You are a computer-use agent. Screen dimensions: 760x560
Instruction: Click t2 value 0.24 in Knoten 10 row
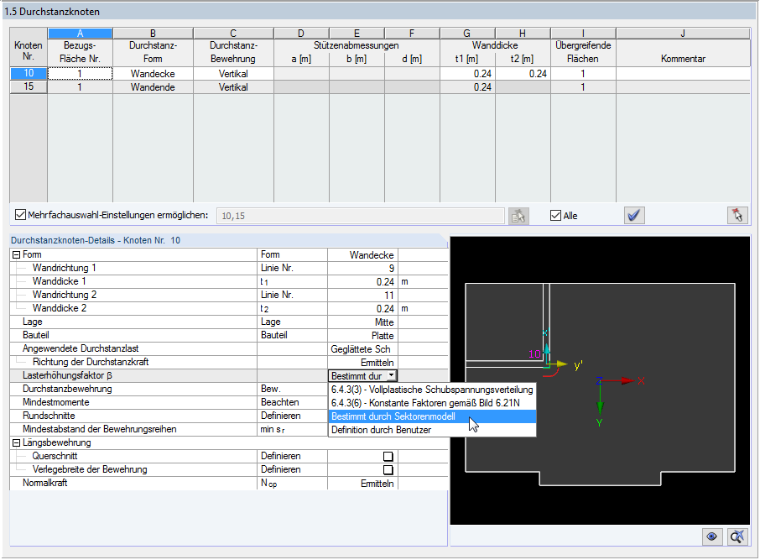point(522,74)
